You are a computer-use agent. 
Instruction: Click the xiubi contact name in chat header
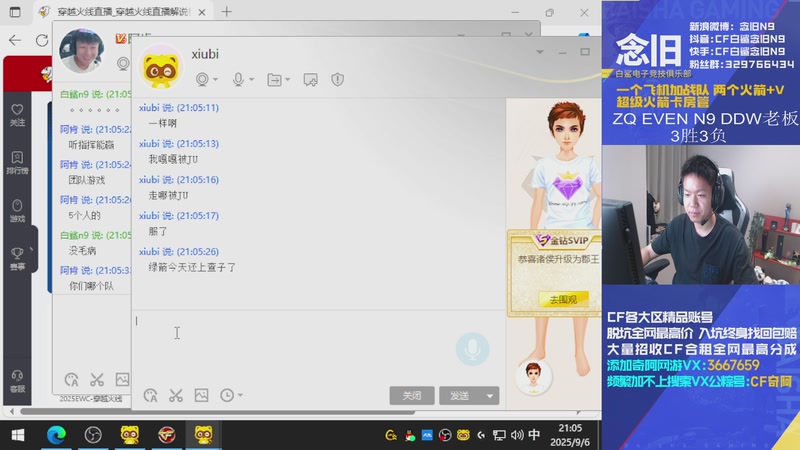click(x=205, y=54)
